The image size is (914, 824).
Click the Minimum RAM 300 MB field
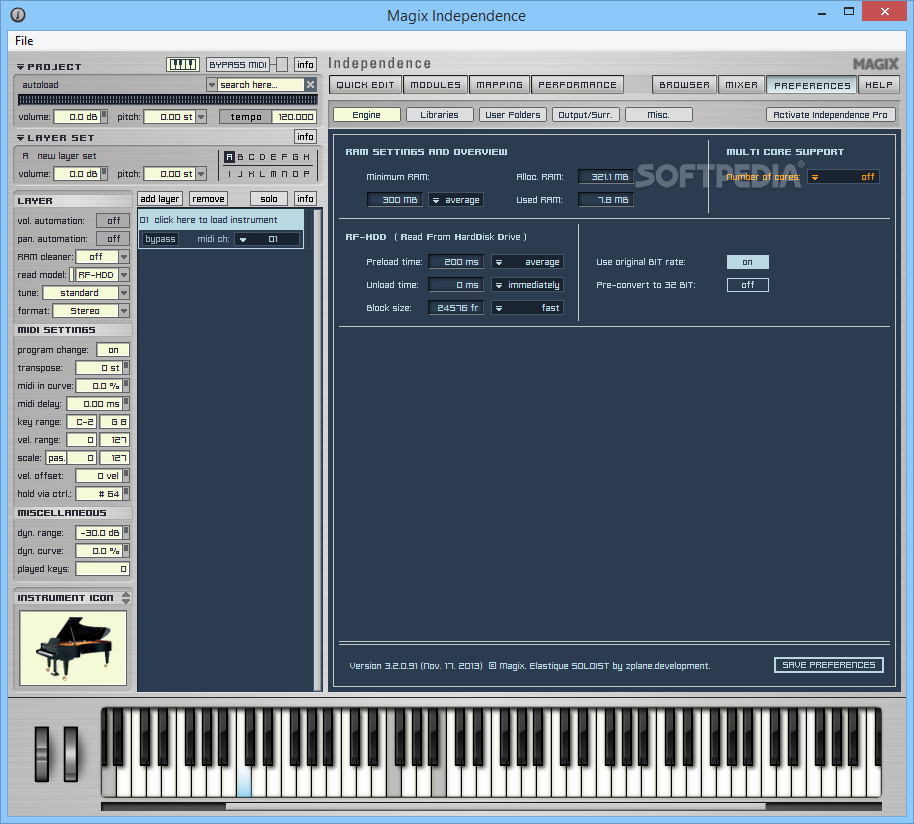[x=395, y=200]
